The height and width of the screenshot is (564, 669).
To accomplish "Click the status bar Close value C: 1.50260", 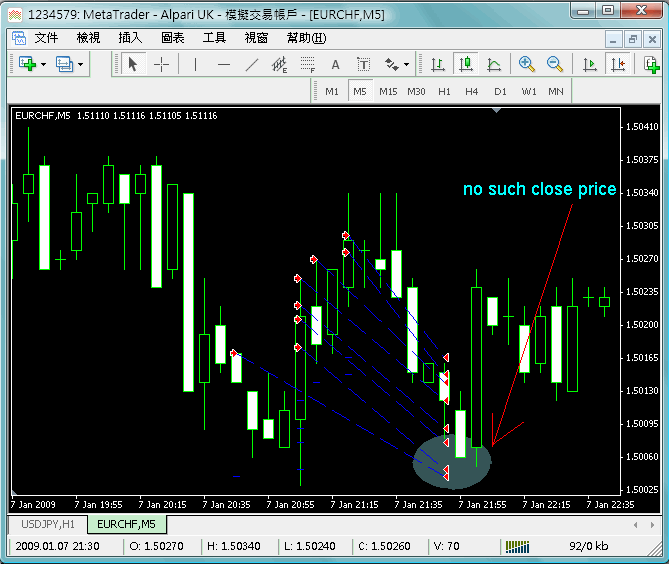I will (x=384, y=547).
